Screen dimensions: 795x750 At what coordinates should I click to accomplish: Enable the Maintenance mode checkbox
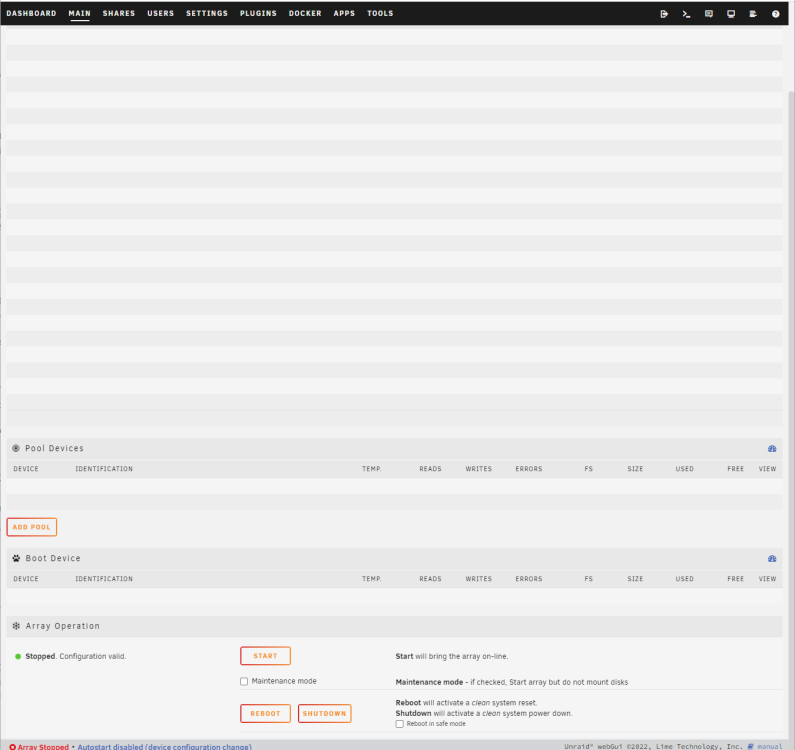[244, 681]
